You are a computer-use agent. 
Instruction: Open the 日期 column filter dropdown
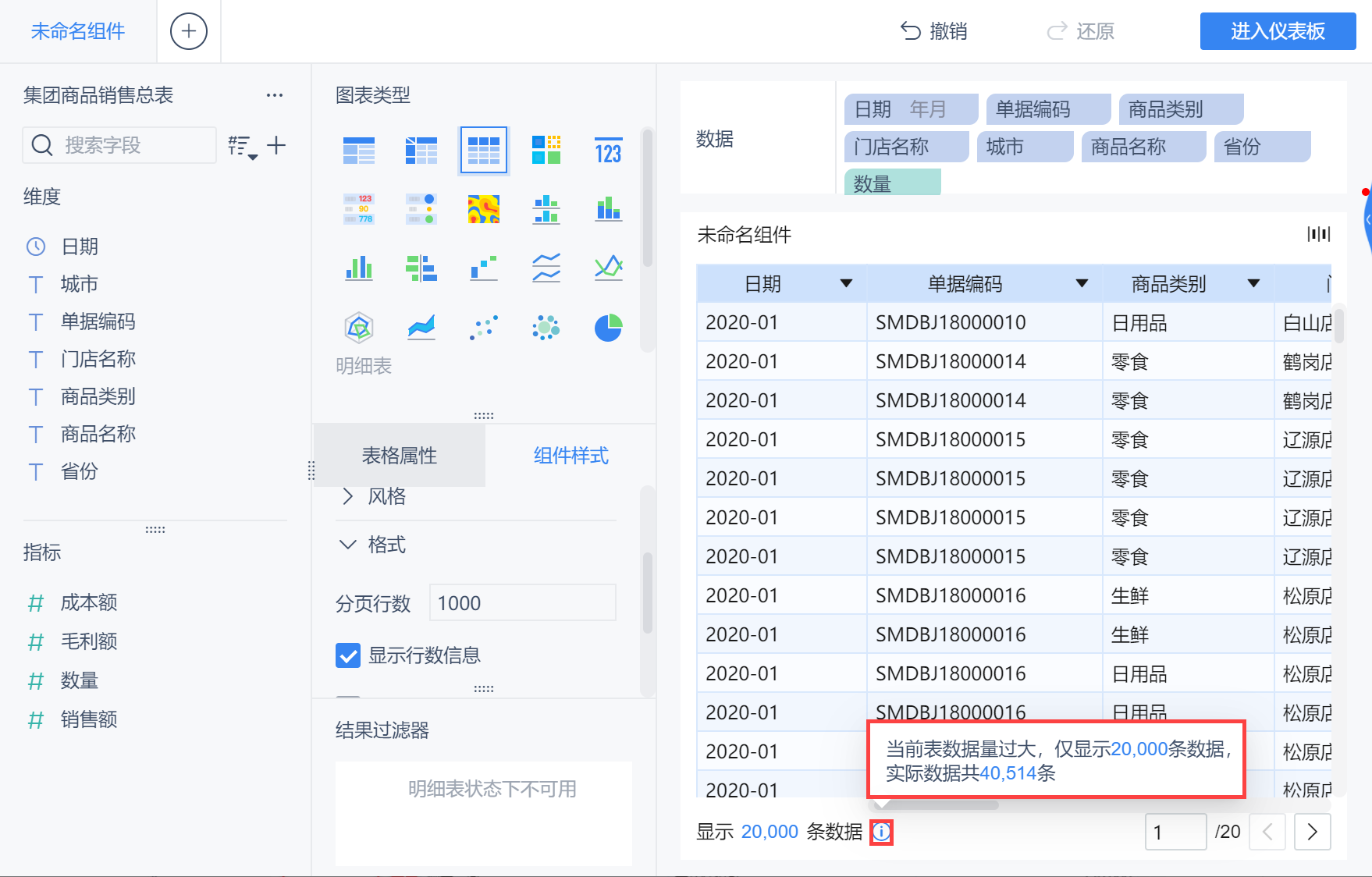[846, 283]
